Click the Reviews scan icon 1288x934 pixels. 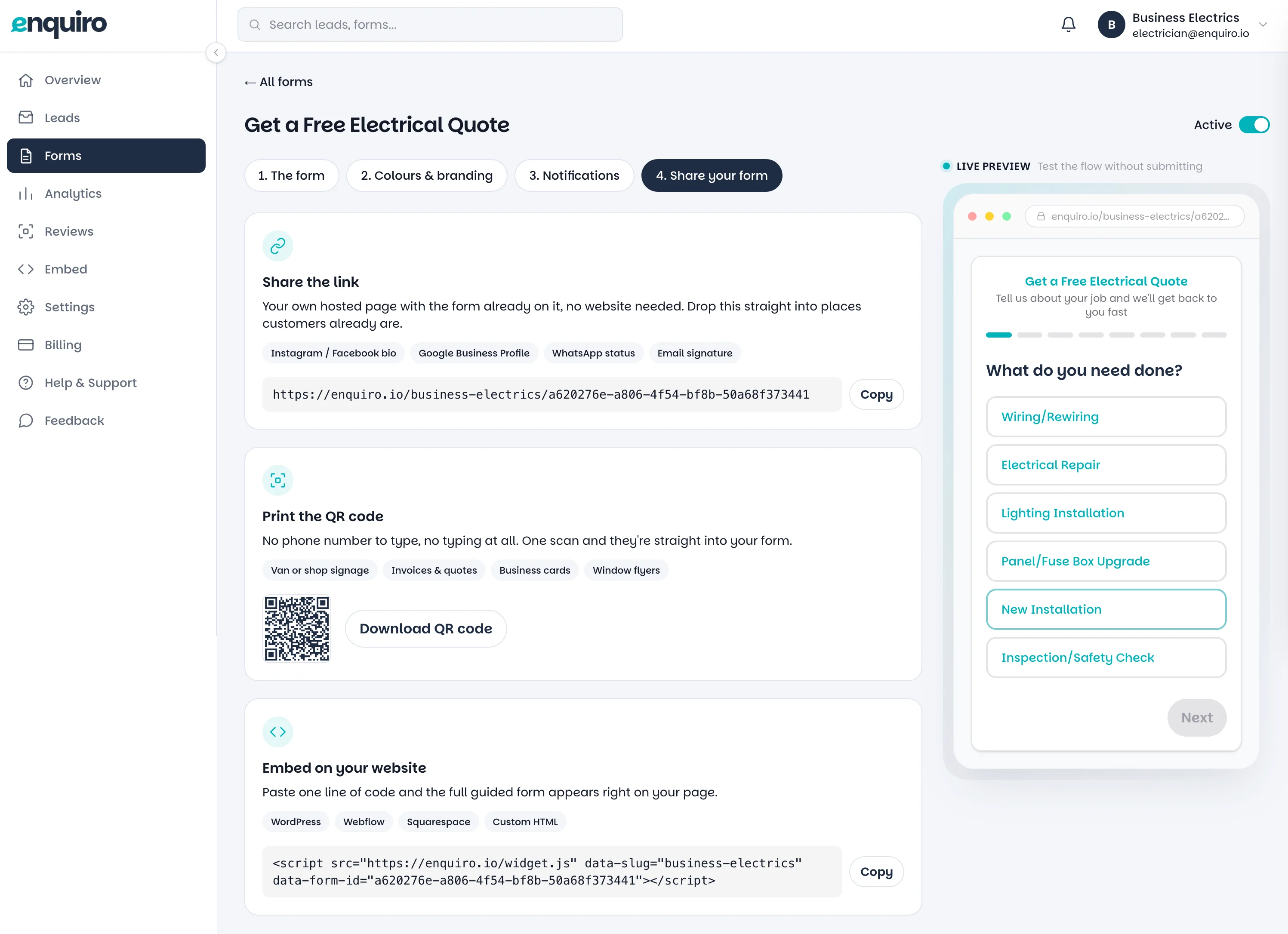(25, 231)
